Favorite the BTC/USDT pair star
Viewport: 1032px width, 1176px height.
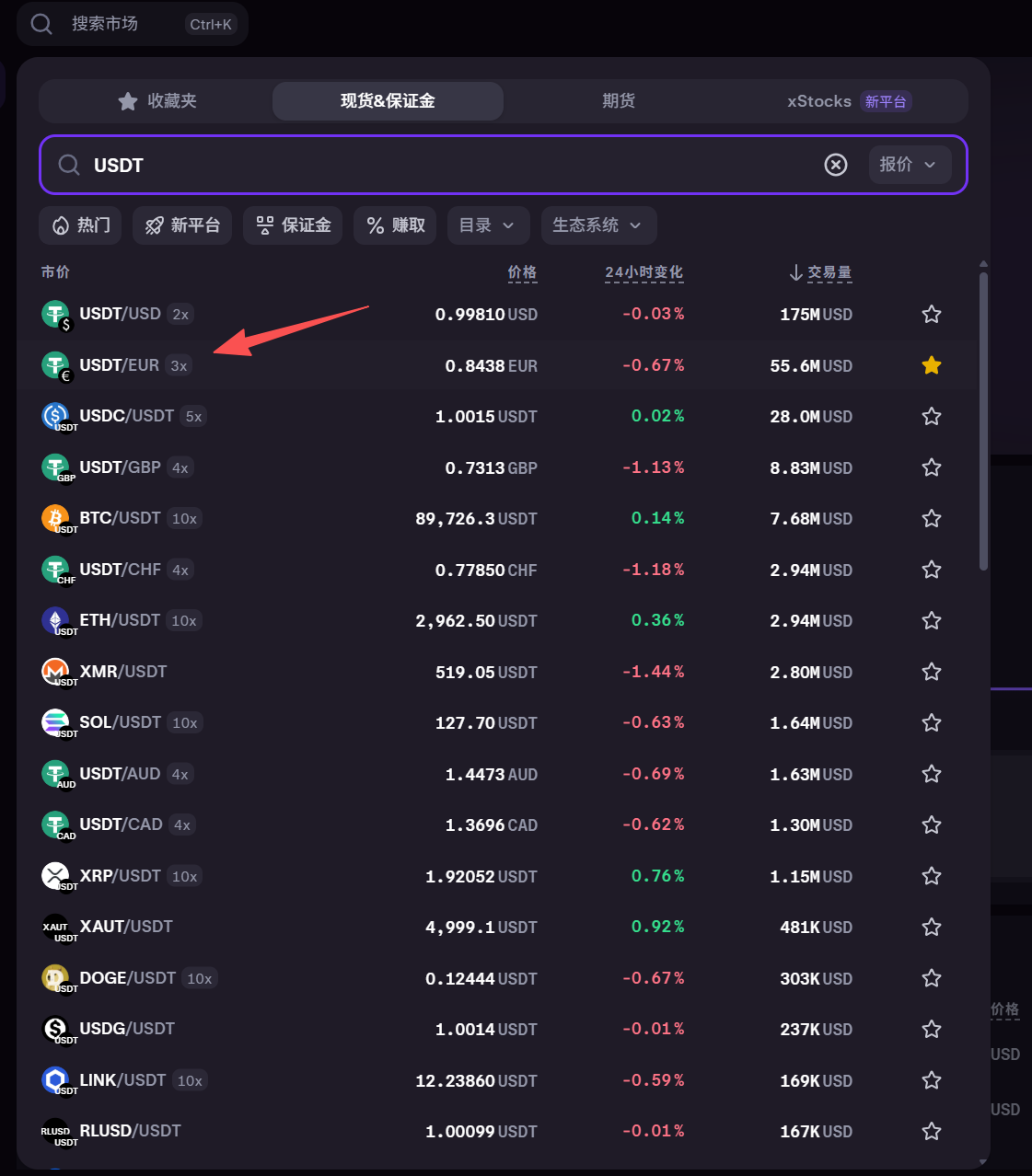tap(931, 518)
